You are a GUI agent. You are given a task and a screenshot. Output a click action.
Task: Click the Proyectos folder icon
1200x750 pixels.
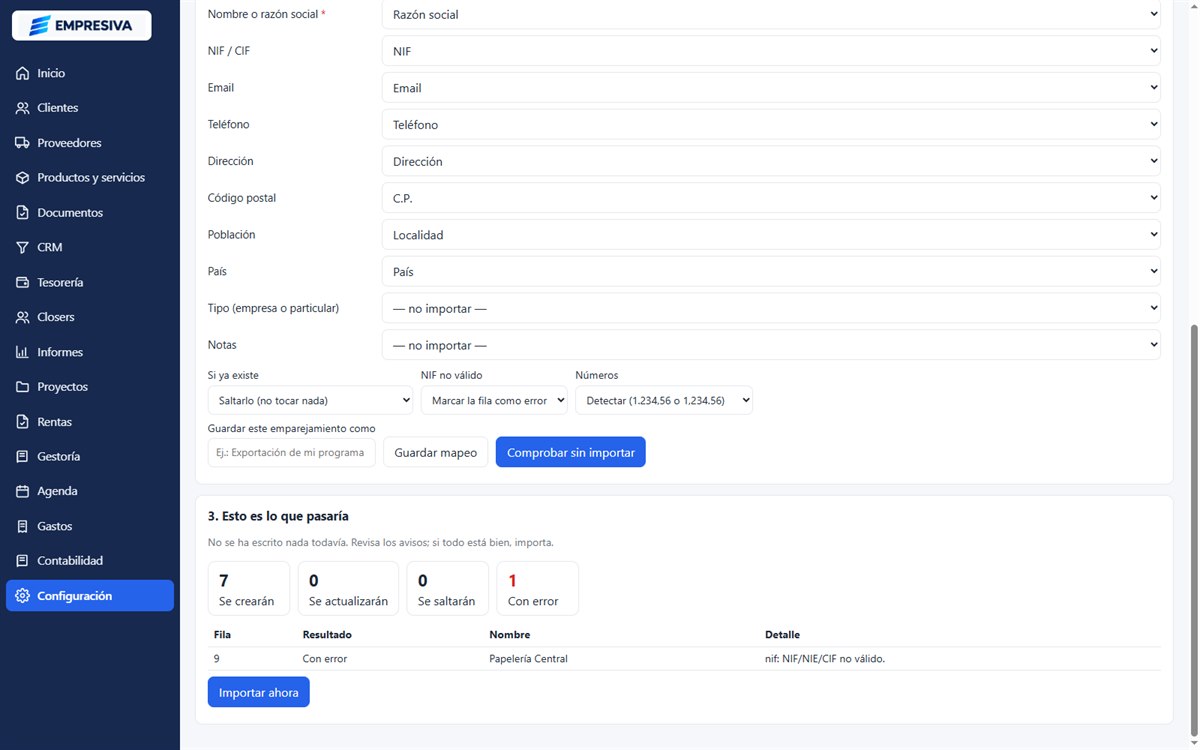(x=23, y=387)
